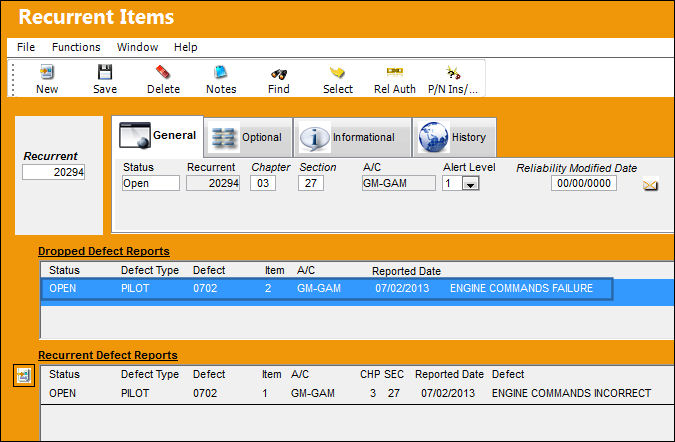
Task: Click the Select toolbar icon
Action: click(338, 72)
